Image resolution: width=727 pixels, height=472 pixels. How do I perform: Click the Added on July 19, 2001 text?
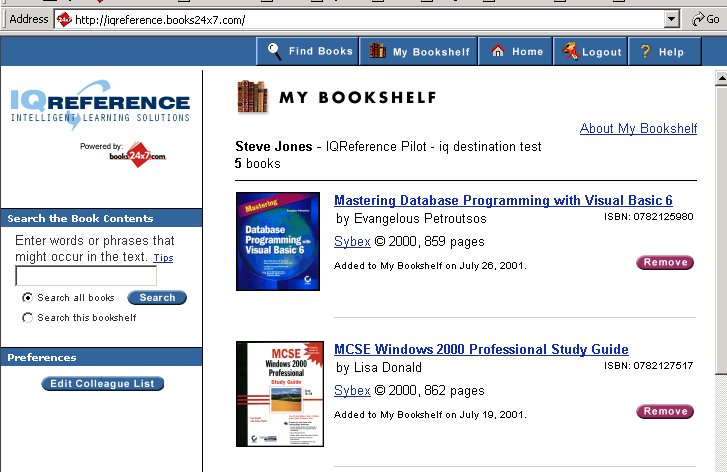point(430,415)
